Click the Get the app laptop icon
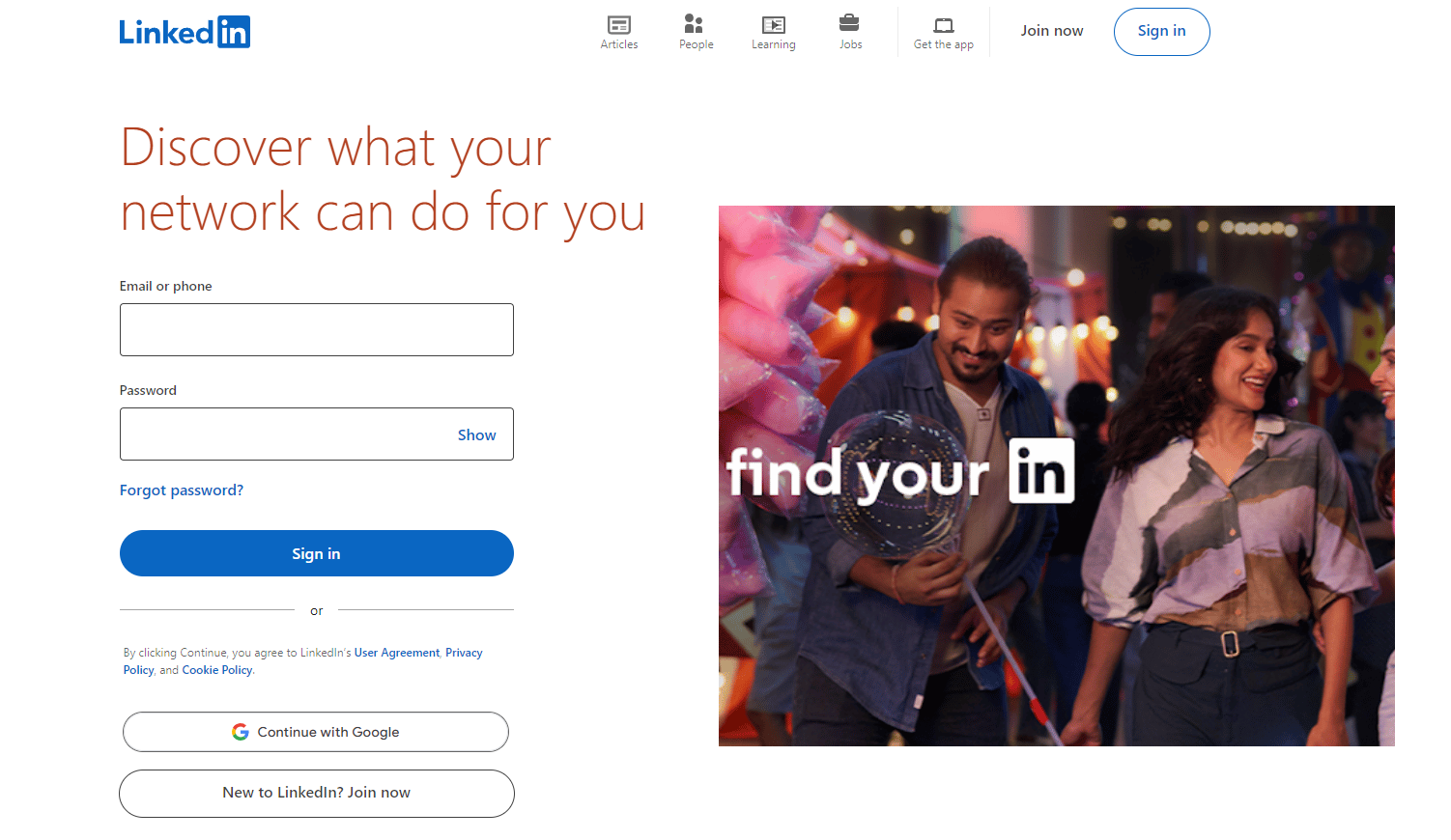 tap(944, 25)
